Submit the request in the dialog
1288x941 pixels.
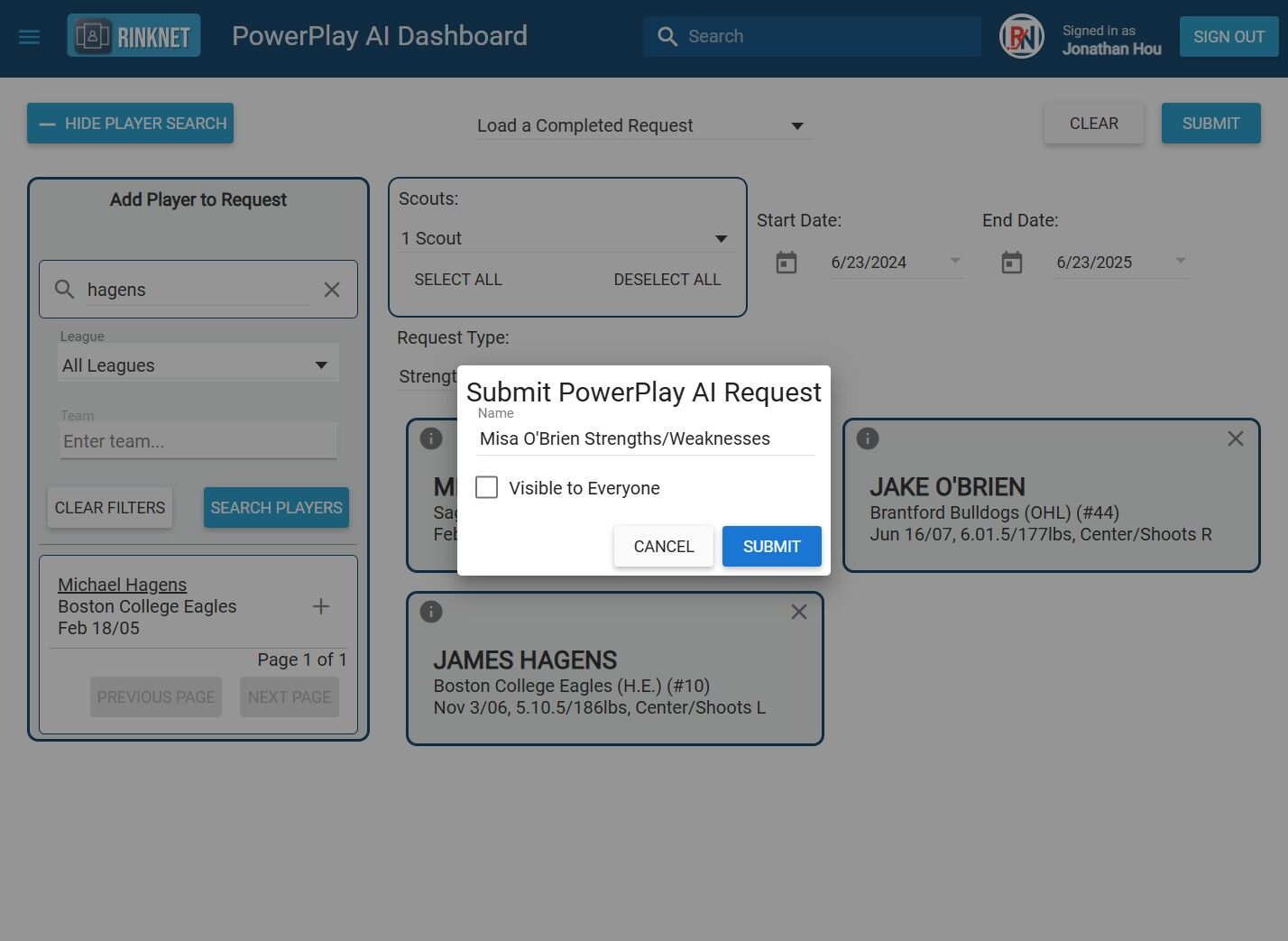point(772,547)
